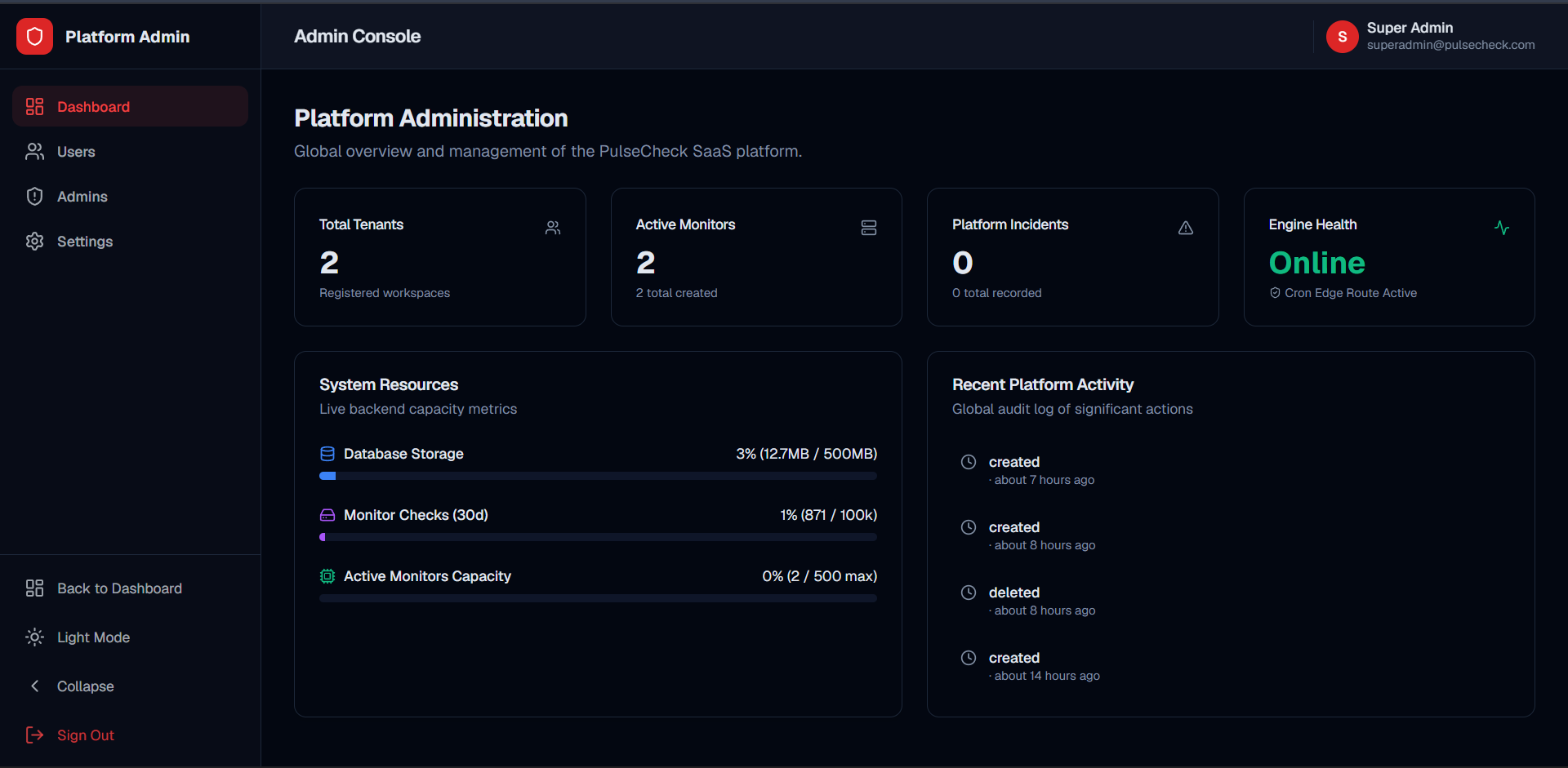Click the Total Tenants people icon

coord(553,228)
